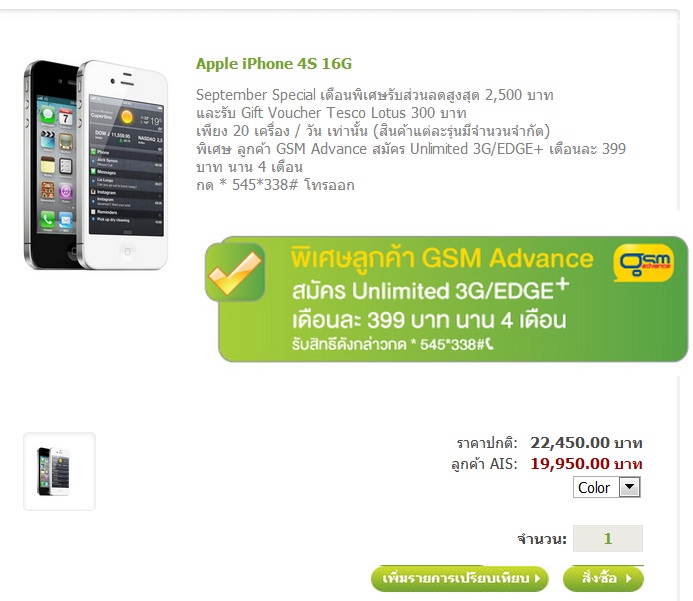Click the regular price 22,450.00 text
693x601 pixels.
[x=570, y=442]
